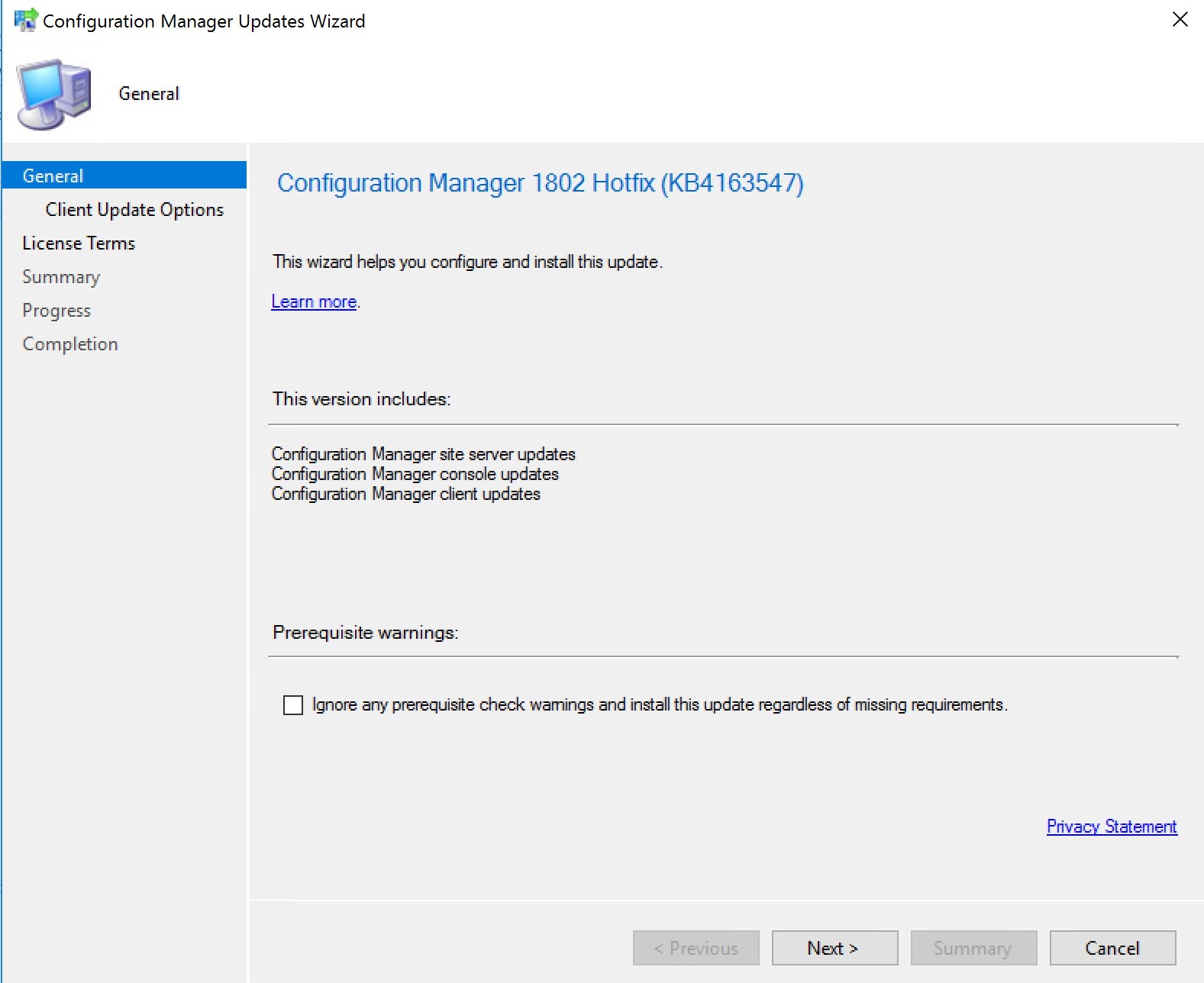Open the Learn more link
1204x983 pixels.
point(314,301)
